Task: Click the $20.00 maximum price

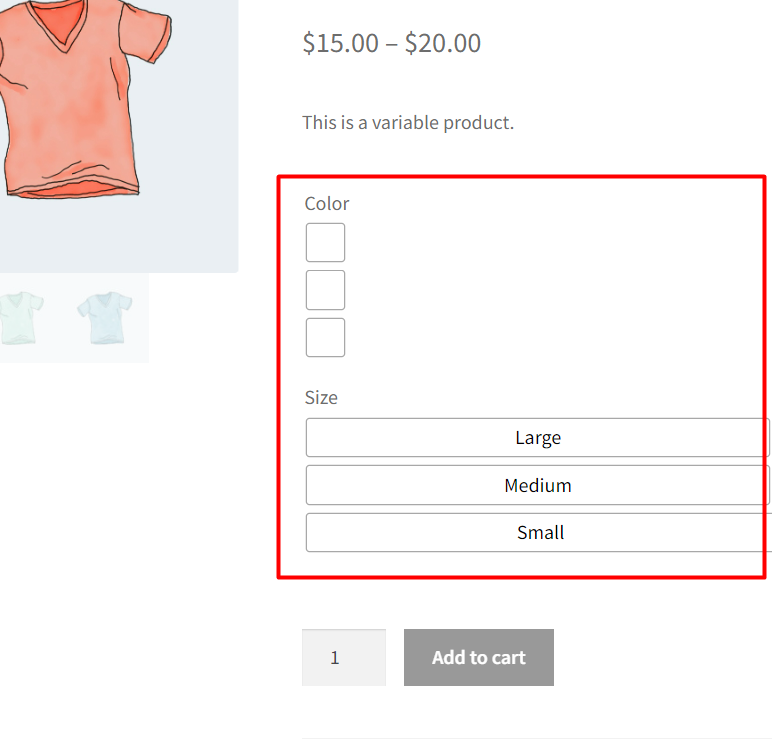Action: coord(443,44)
